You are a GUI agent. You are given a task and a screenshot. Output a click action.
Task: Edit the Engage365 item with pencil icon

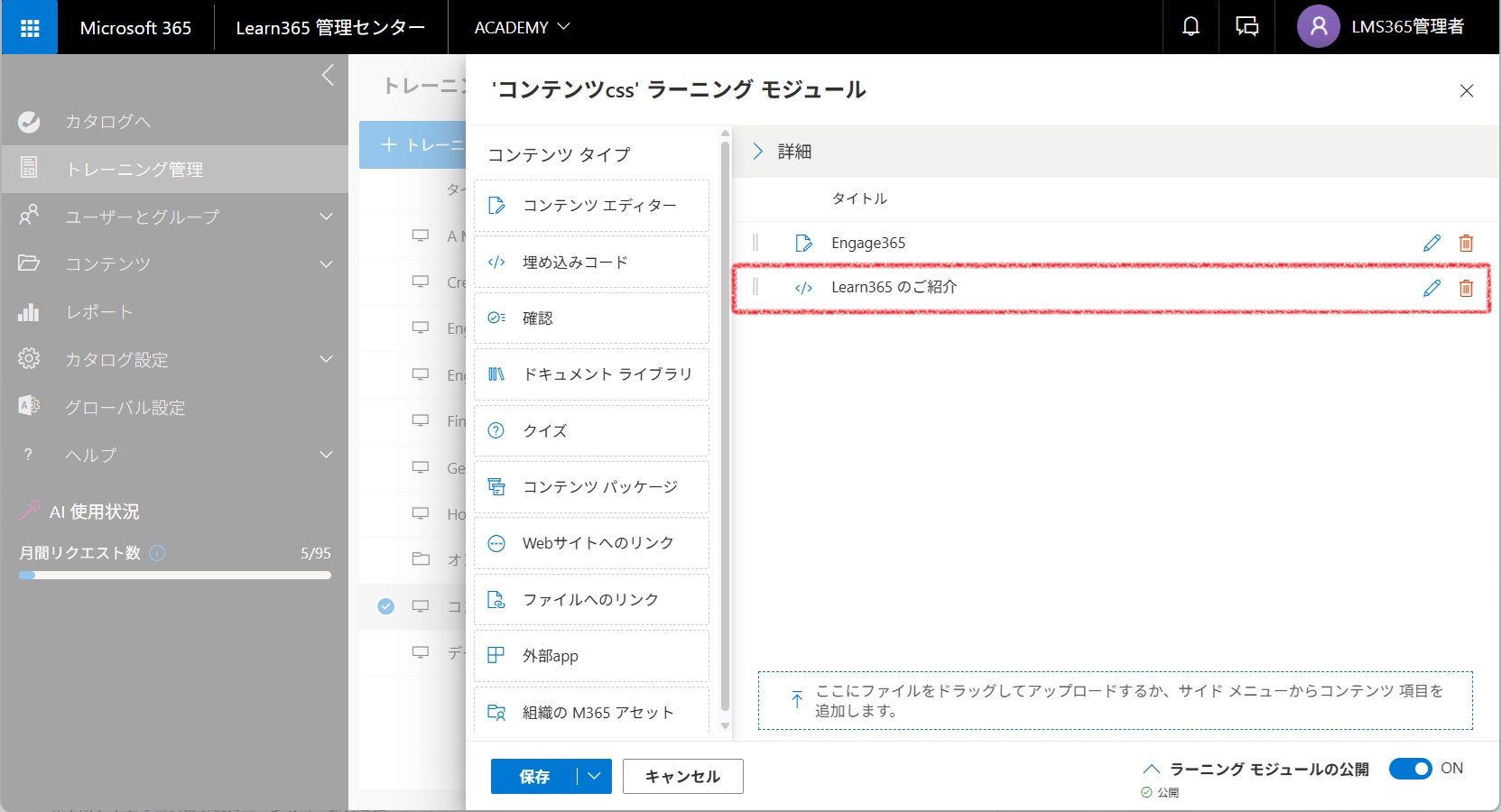click(1432, 243)
